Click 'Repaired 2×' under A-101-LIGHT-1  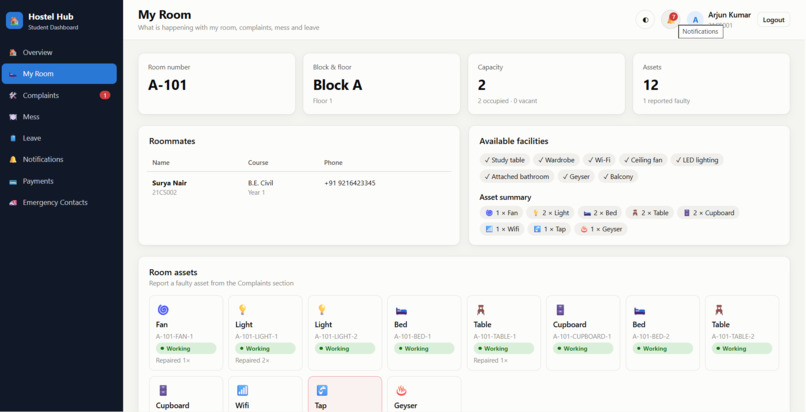point(252,361)
